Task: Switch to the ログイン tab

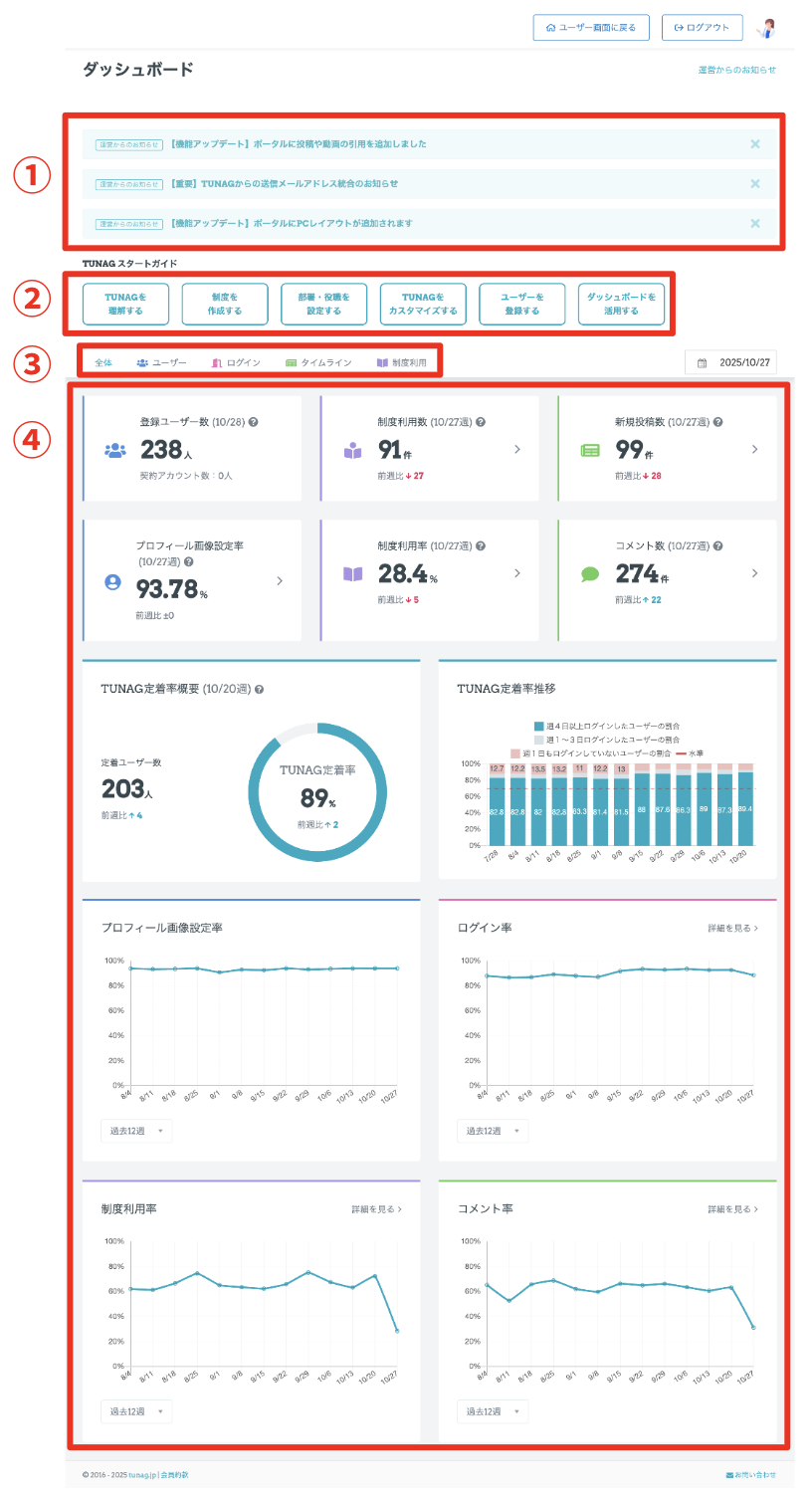Action: [236, 363]
